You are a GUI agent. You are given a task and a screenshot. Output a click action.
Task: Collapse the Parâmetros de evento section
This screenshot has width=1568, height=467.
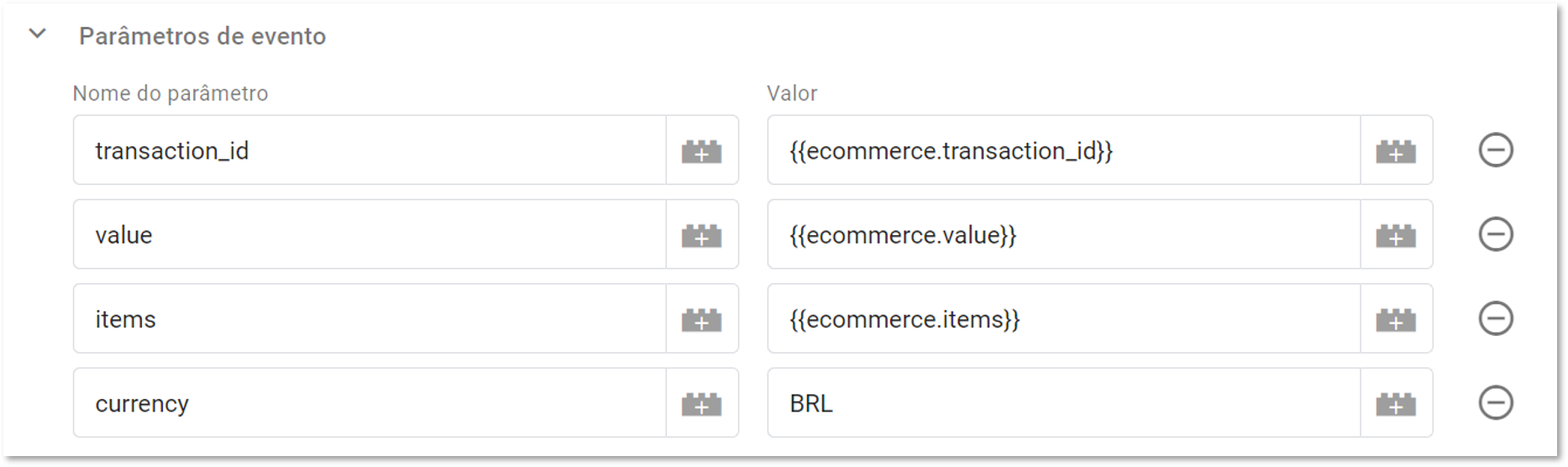[38, 34]
